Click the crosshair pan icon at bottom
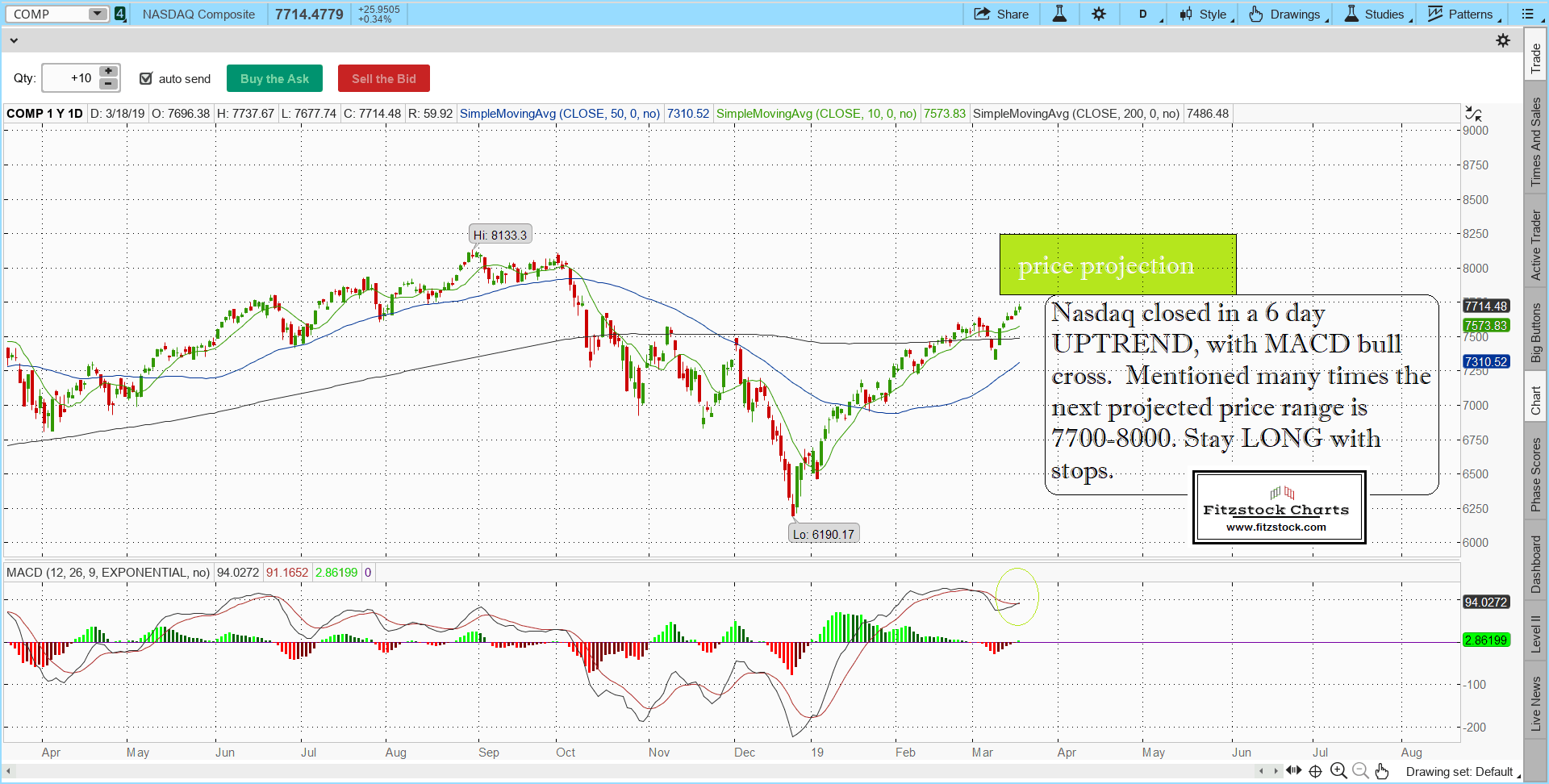Viewport: 1549px width, 784px height. pyautogui.click(x=1315, y=771)
